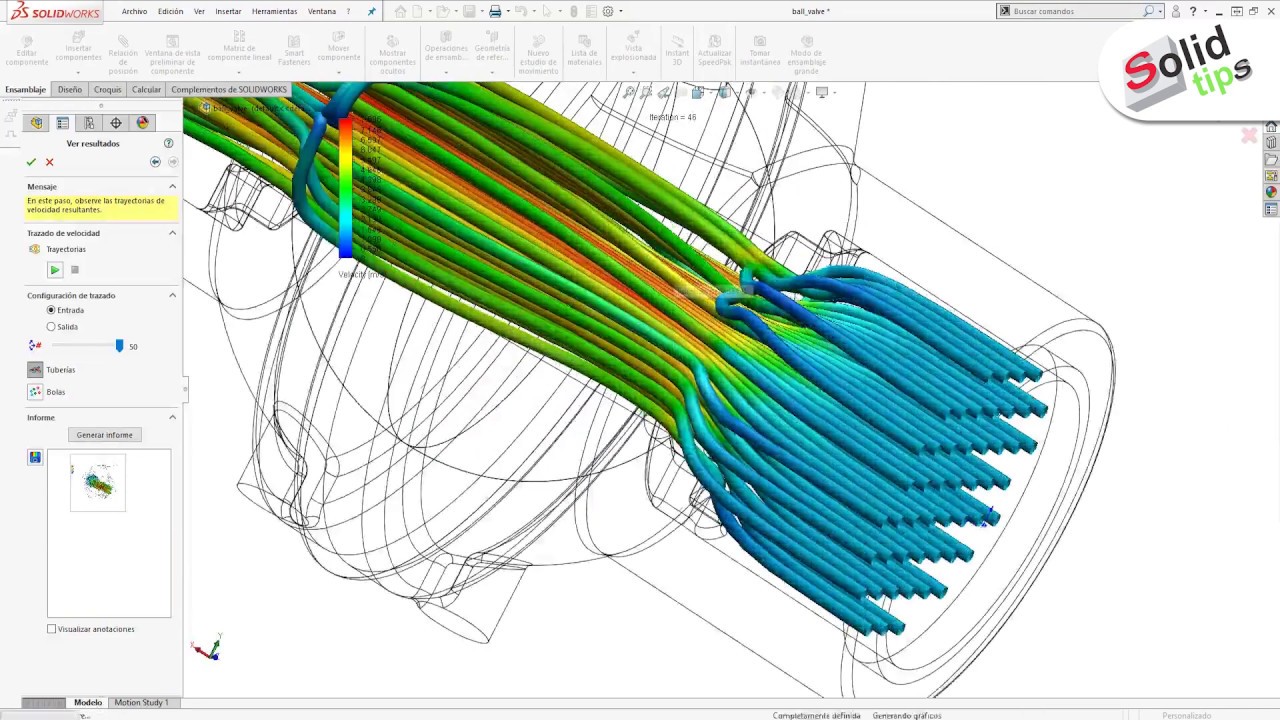1280x720 pixels.
Task: Switch to the Diseño tab
Action: click(70, 89)
